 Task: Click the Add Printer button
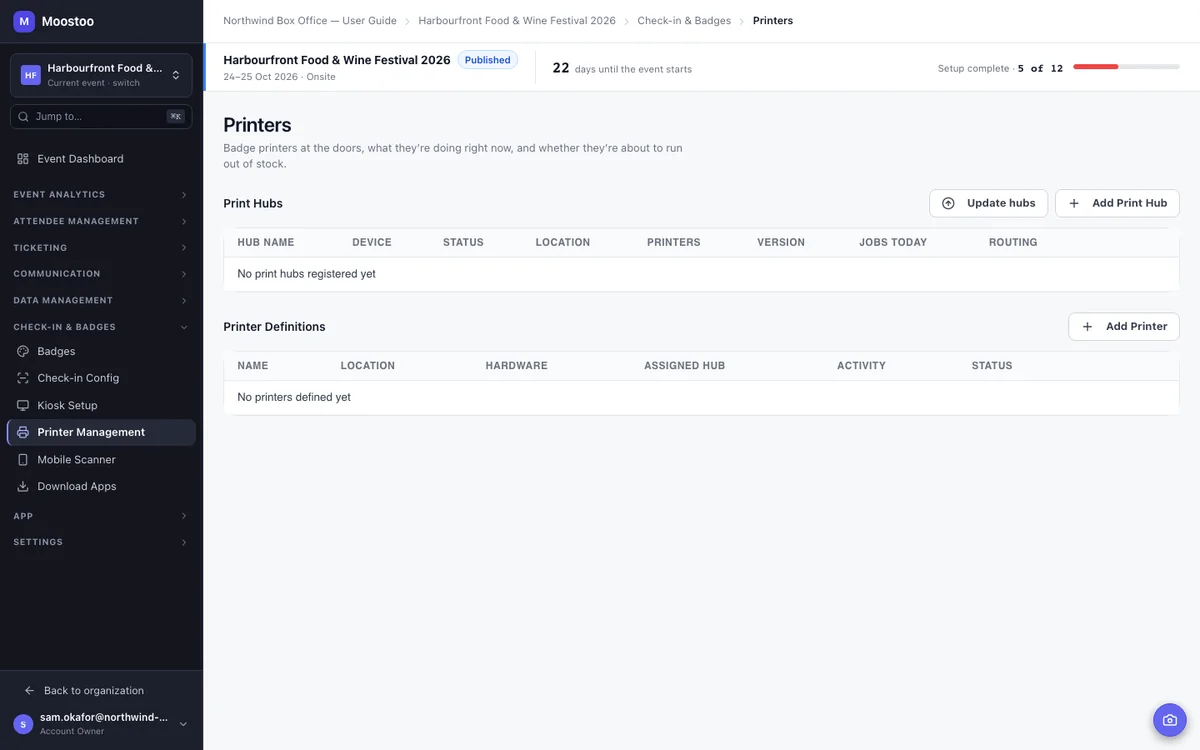pyautogui.click(x=1124, y=327)
